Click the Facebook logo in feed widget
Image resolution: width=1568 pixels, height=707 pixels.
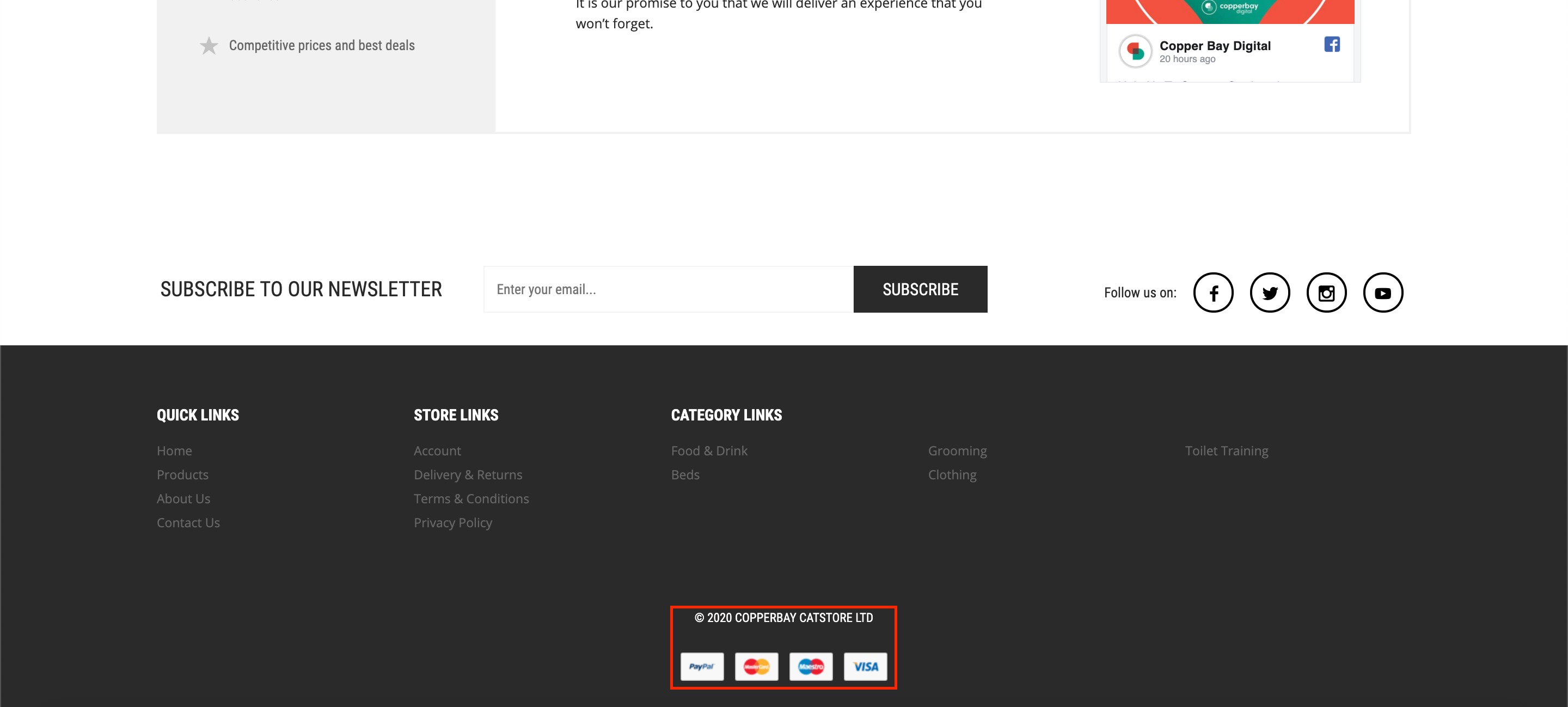click(x=1331, y=45)
